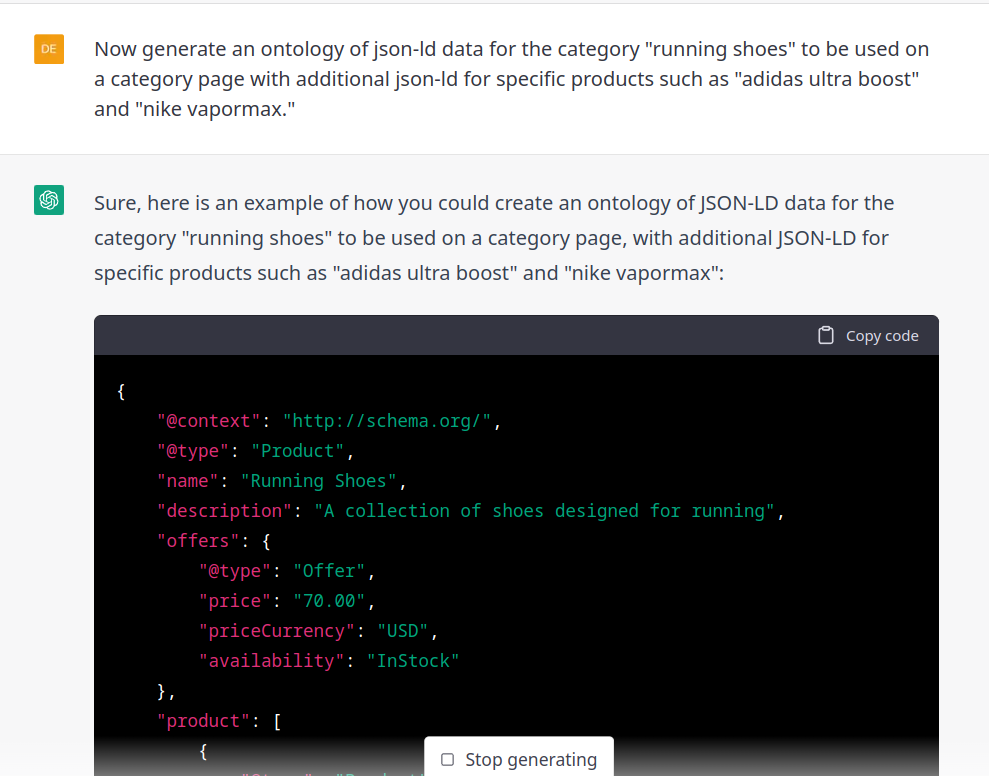Click the assistant reply starting 'Sure, here is'
The height and width of the screenshot is (776, 989).
[494, 238]
